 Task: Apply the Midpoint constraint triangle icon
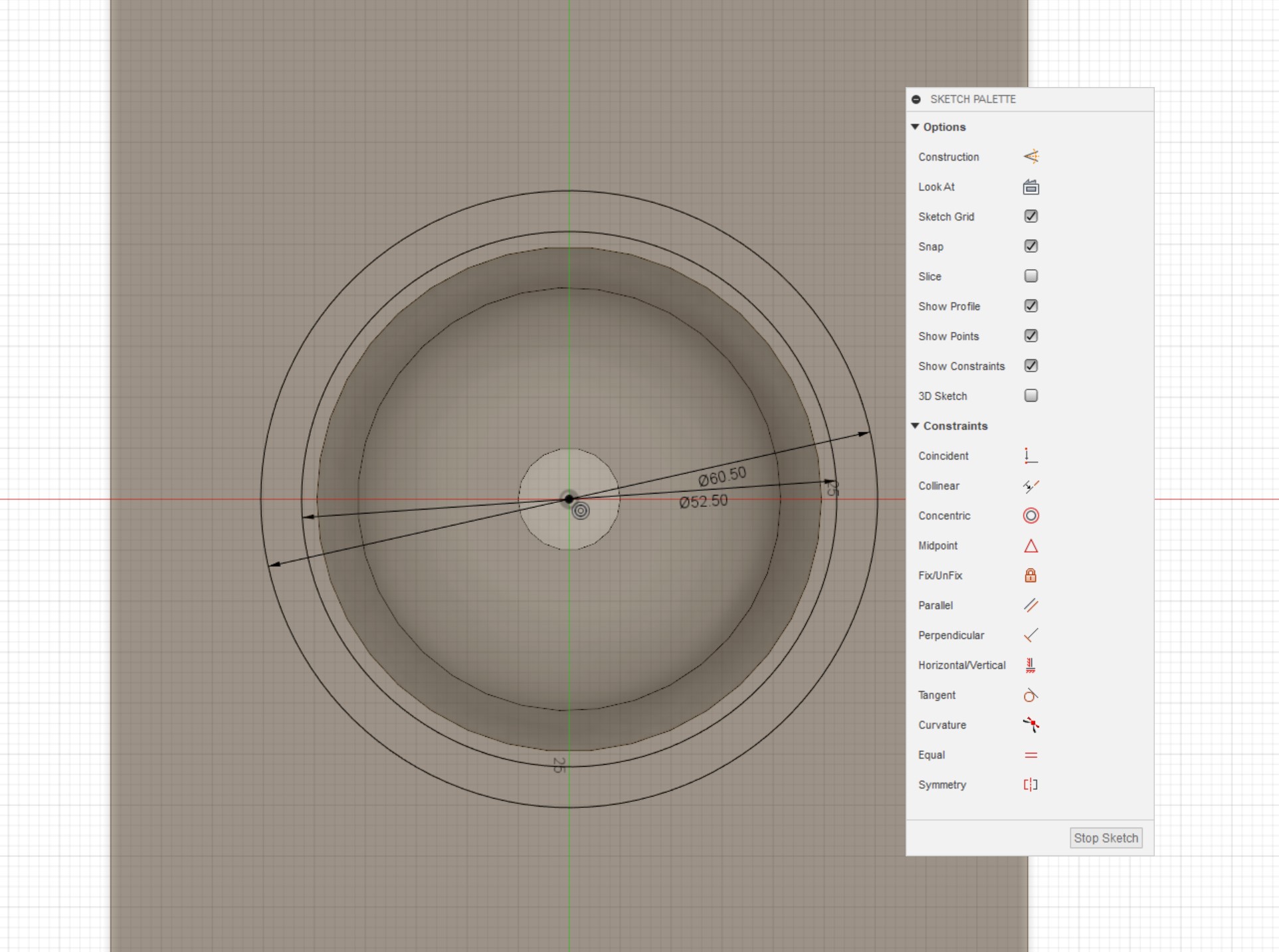pos(1031,546)
